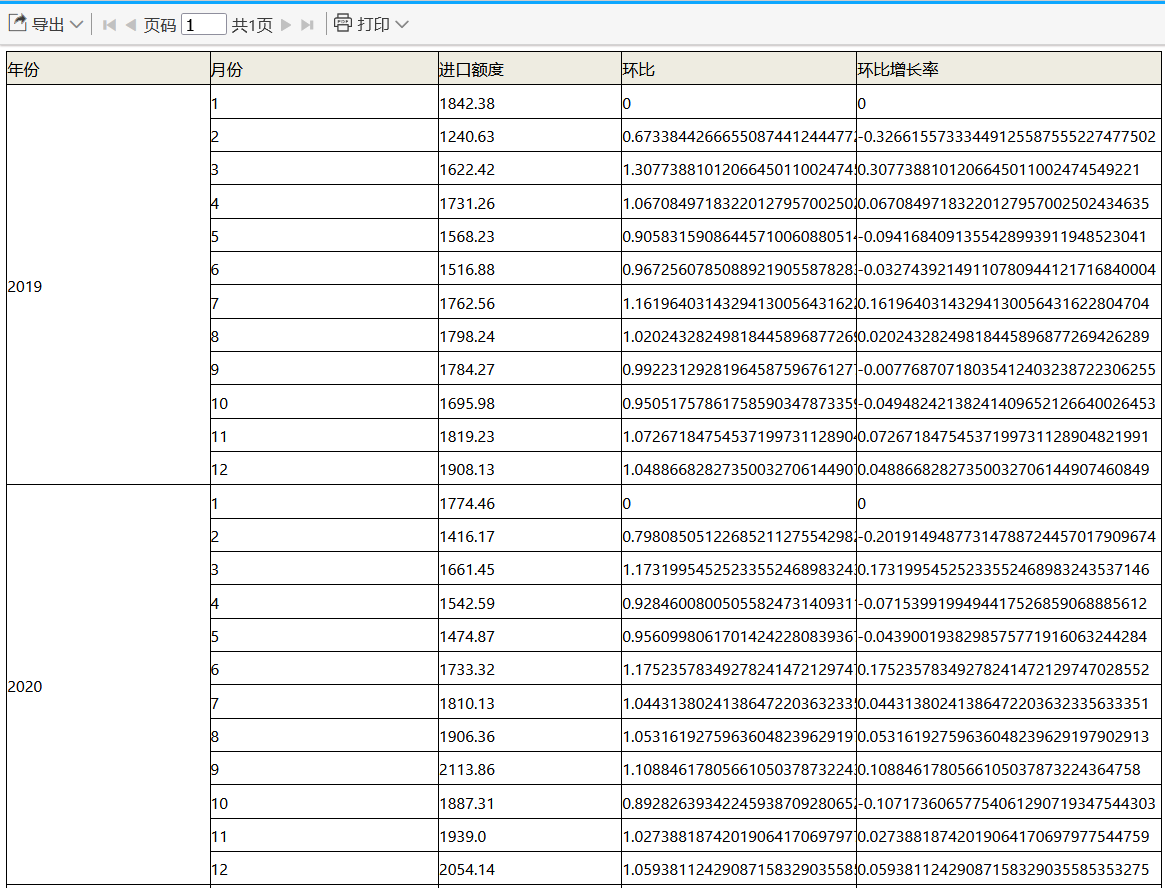Click growth rate -0.10717360657754061290719347544303
This screenshot has height=888, width=1165.
coord(1009,803)
